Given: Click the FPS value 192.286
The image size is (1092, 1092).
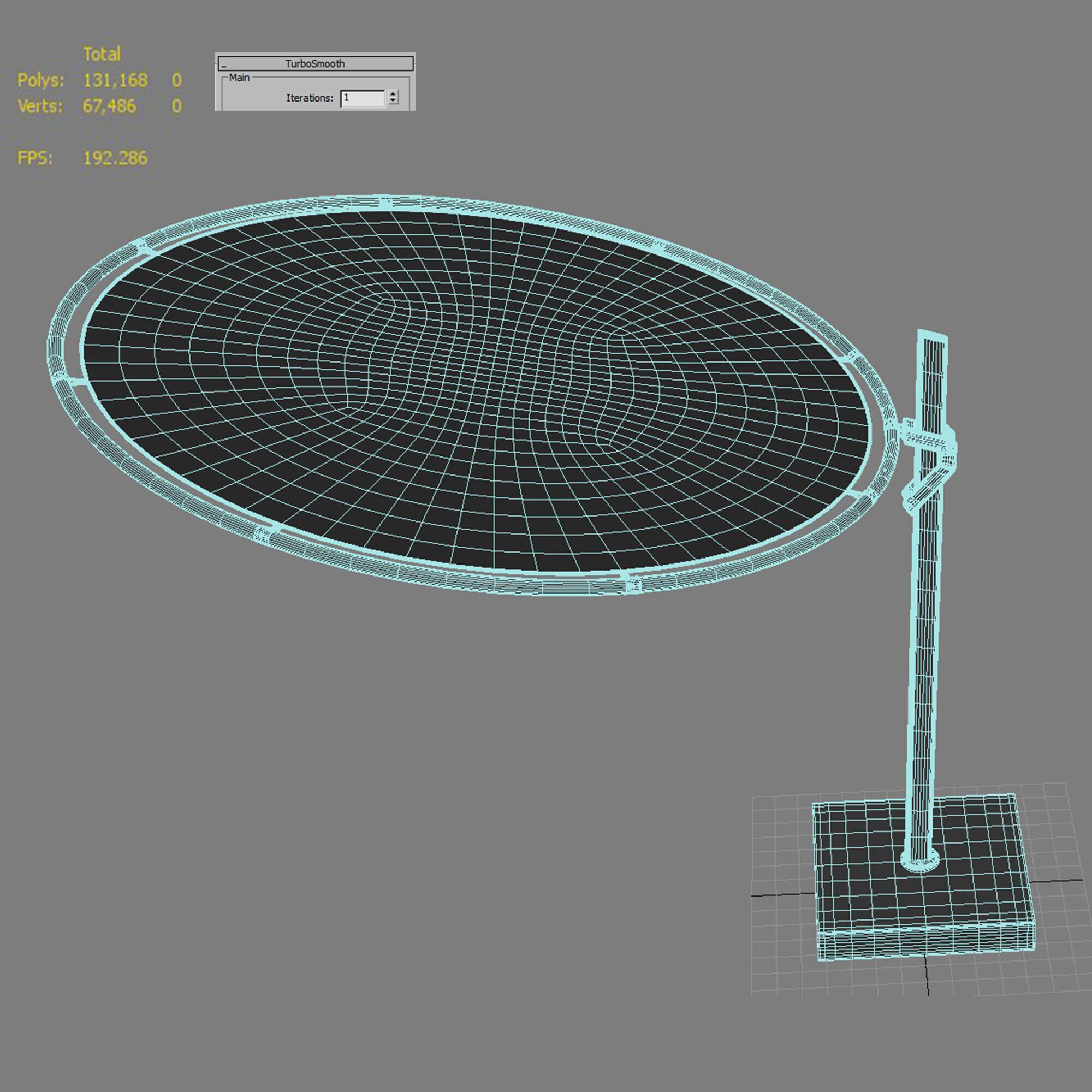Looking at the screenshot, I should click(x=115, y=158).
